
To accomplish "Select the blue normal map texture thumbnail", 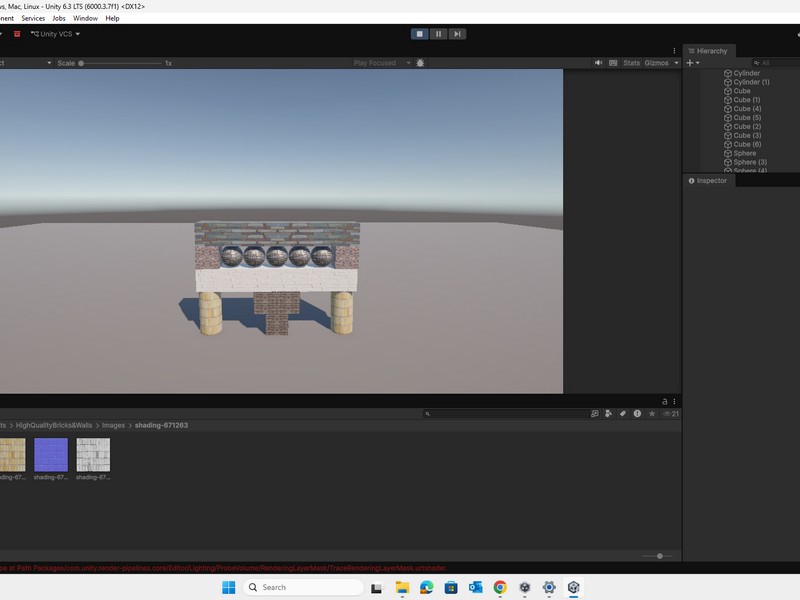I will pos(51,455).
